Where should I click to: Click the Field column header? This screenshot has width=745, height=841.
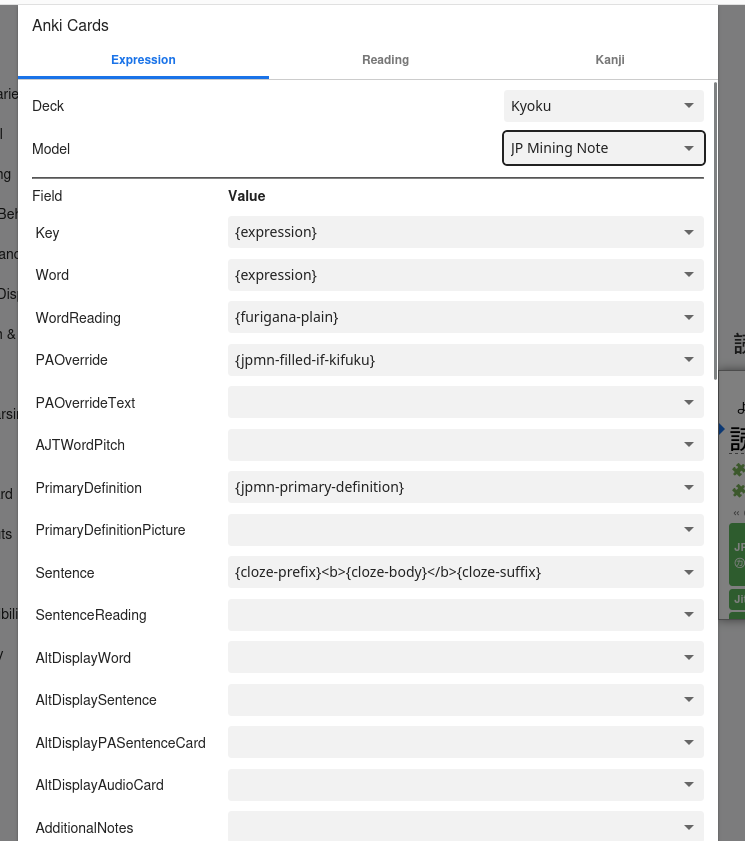(47, 196)
